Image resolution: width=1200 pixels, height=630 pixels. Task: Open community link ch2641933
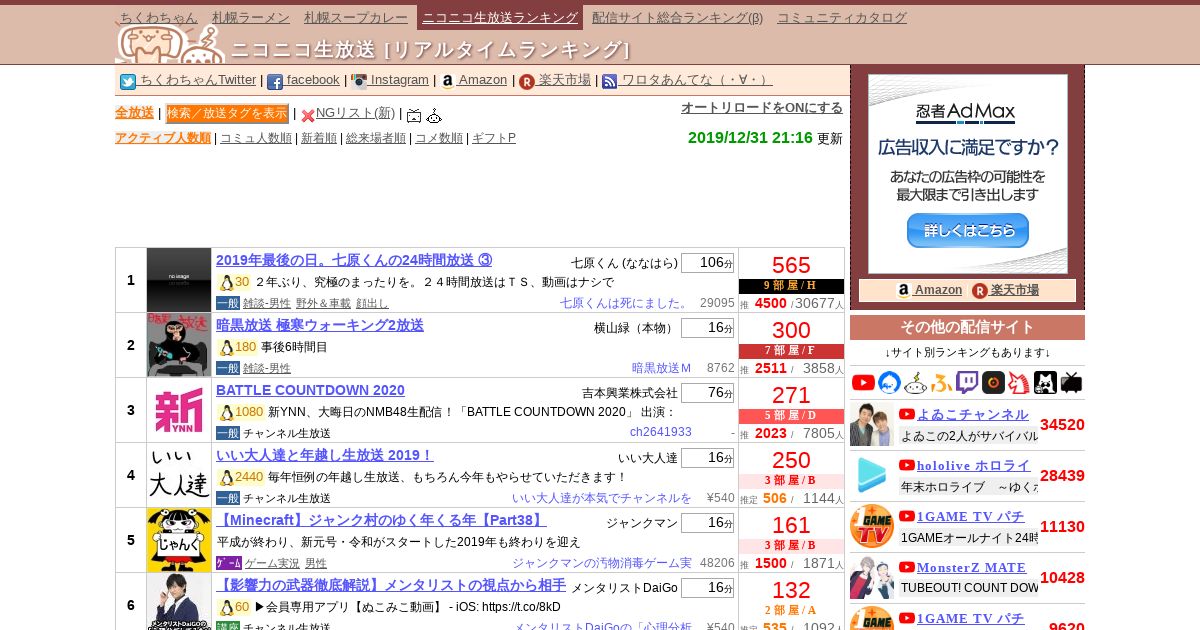coord(661,433)
